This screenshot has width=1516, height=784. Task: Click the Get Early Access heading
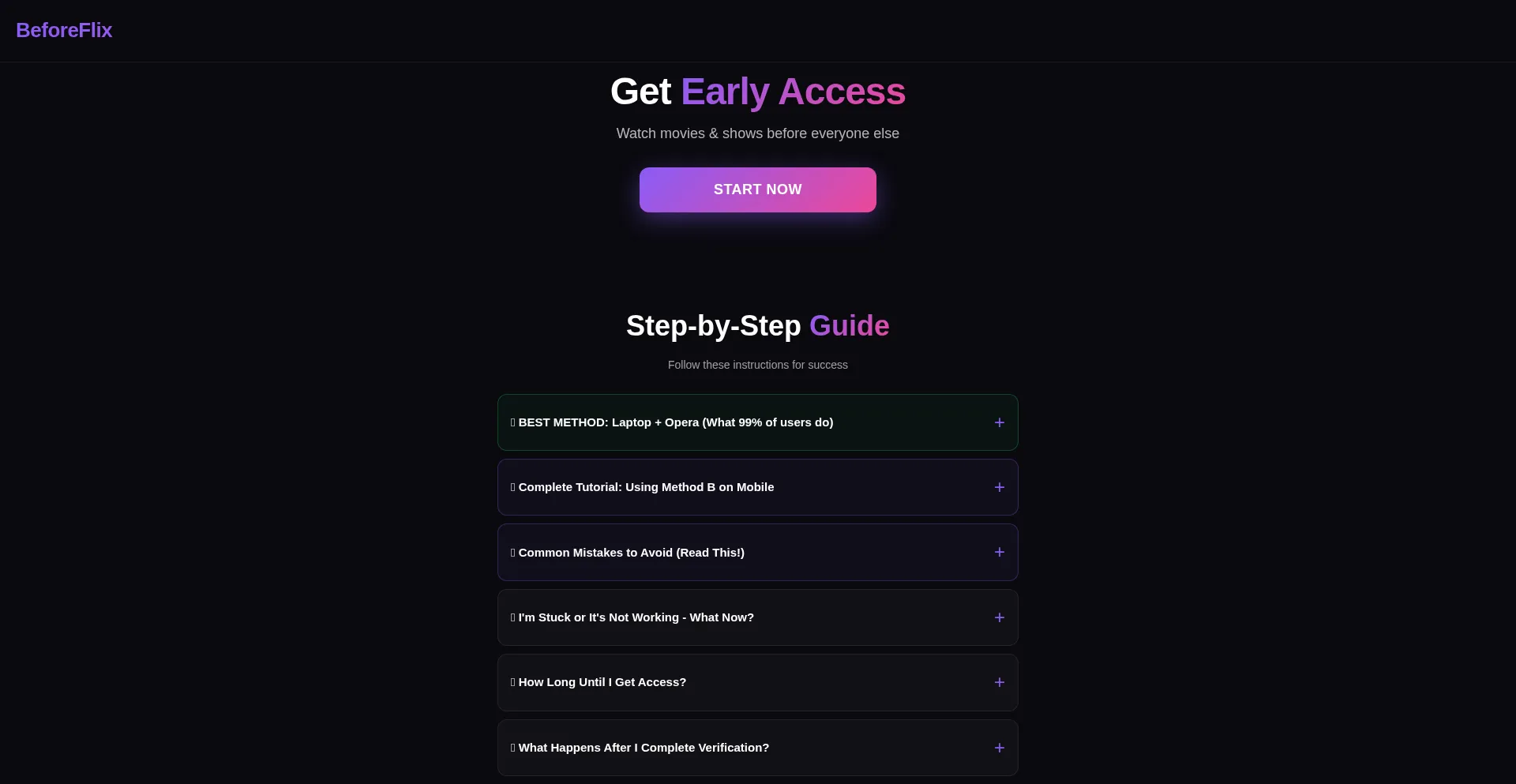click(x=758, y=92)
